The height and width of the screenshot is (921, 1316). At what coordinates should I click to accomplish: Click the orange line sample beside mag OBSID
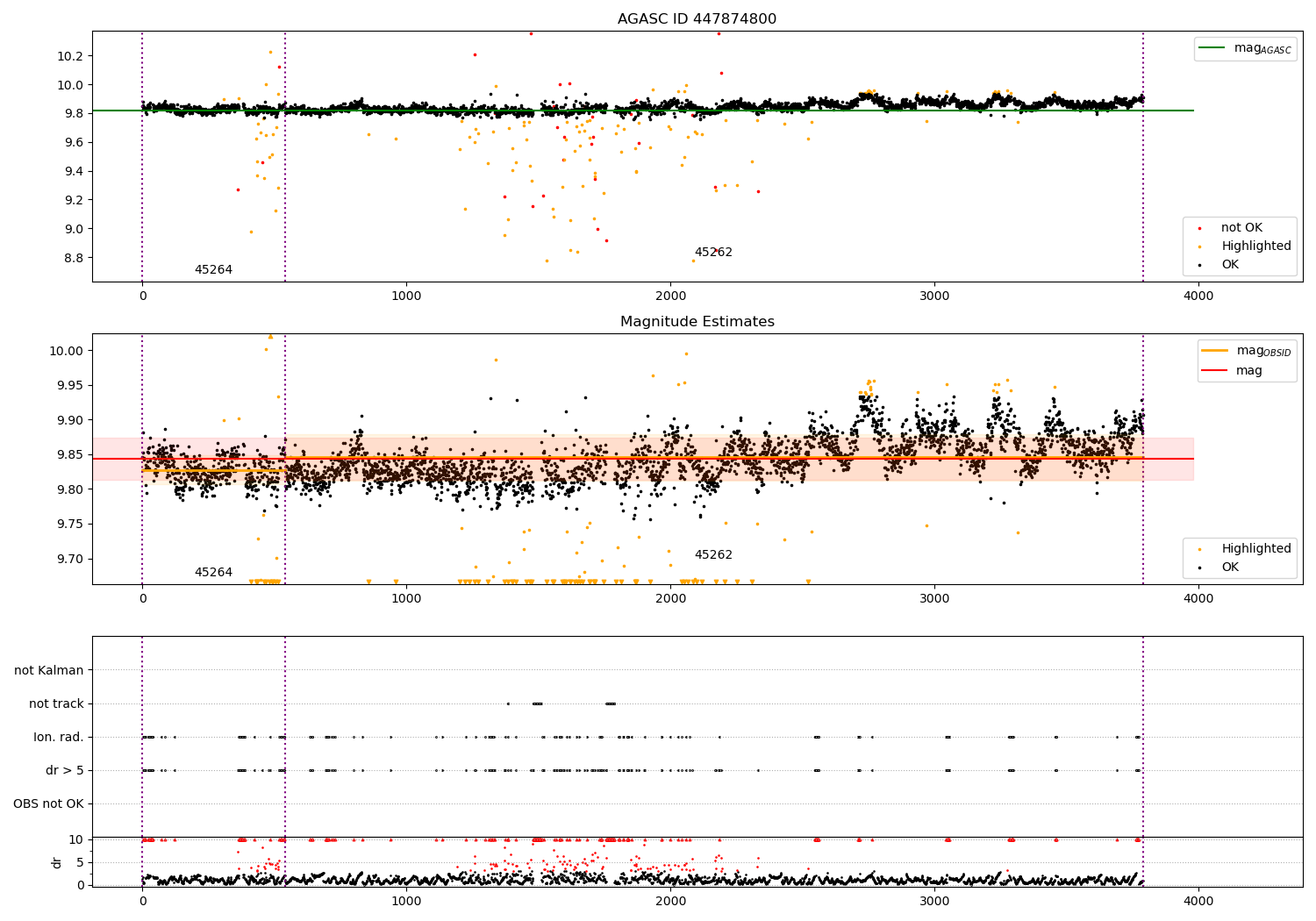pos(1215,351)
